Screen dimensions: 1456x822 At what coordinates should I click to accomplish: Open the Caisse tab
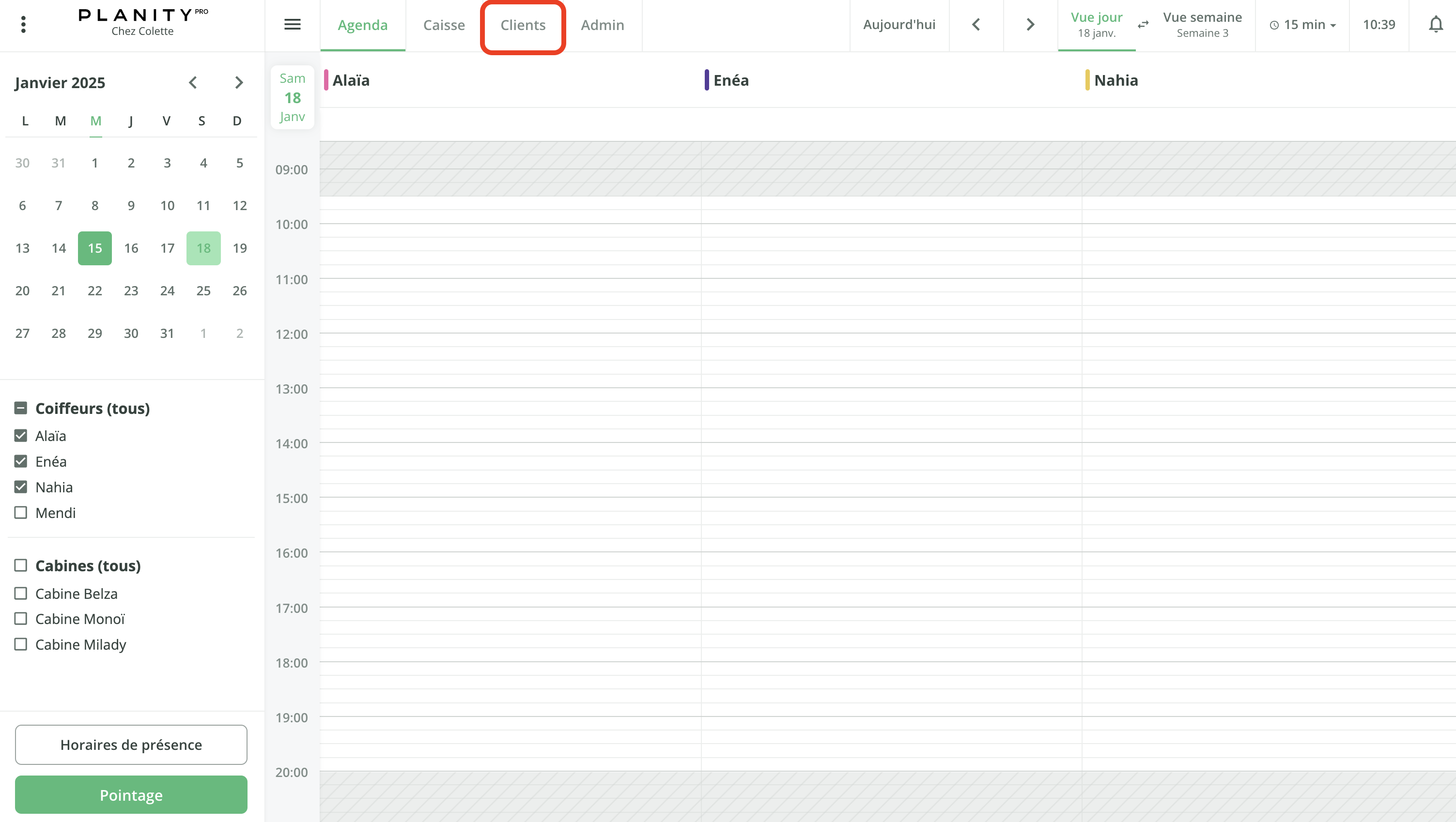pos(444,25)
